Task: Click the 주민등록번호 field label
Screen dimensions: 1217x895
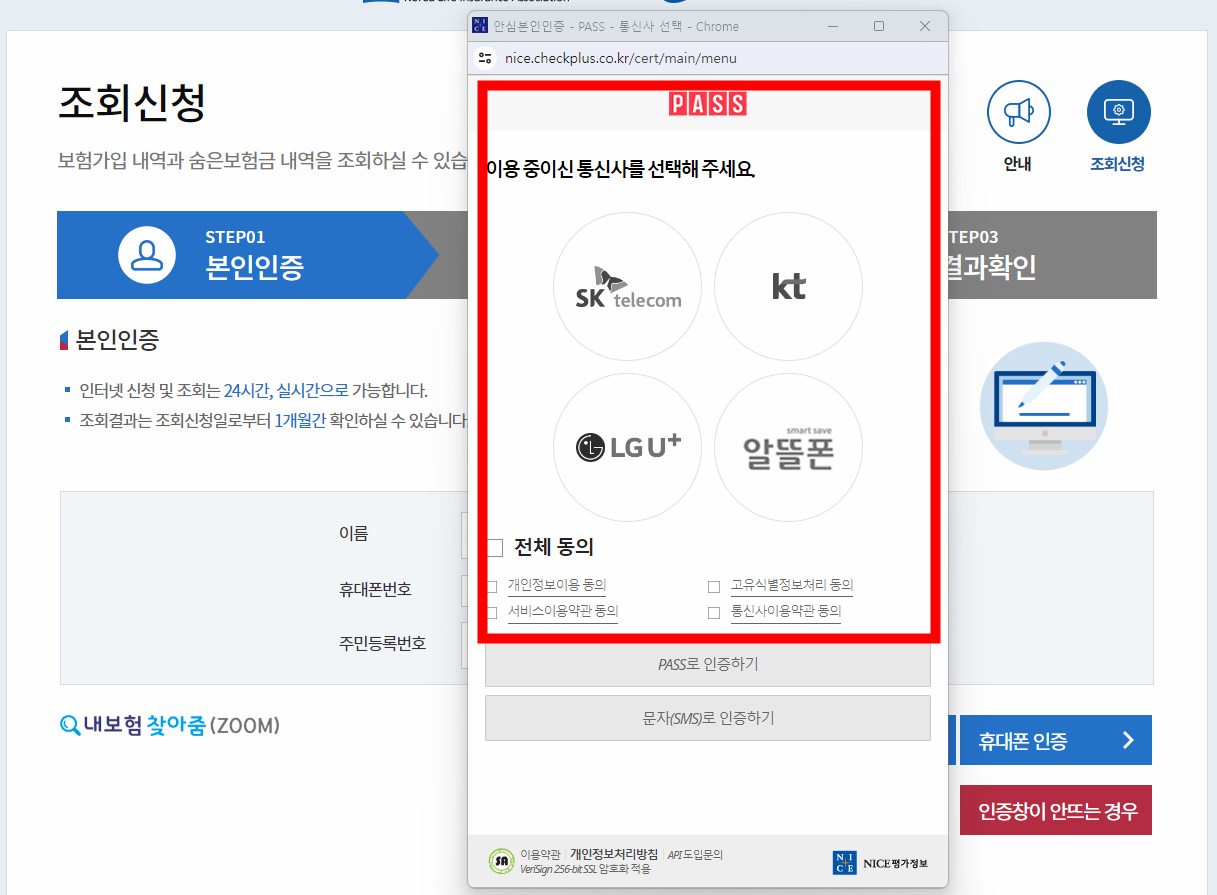Action: pyautogui.click(x=382, y=643)
